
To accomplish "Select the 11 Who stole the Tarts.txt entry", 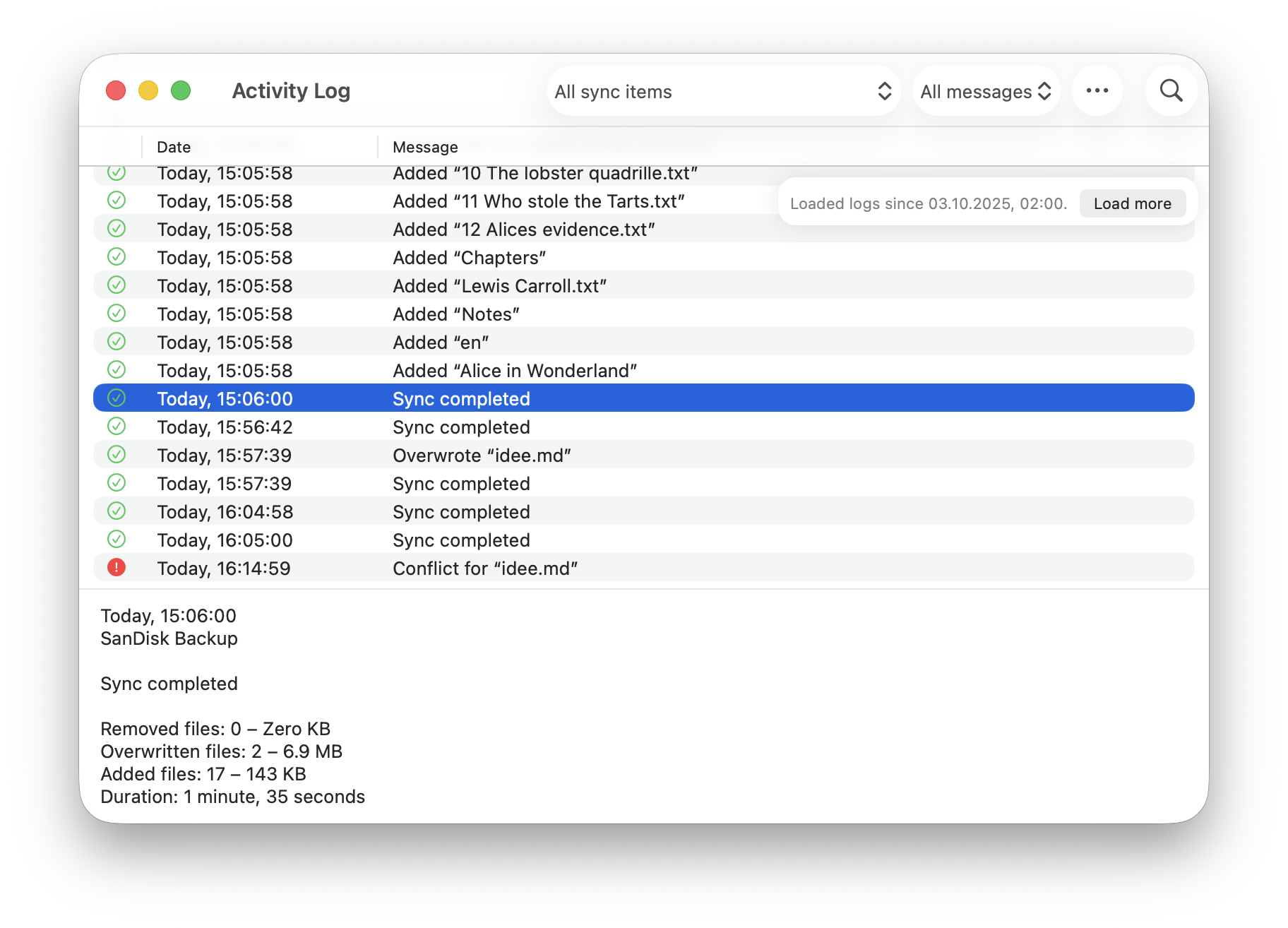I will [538, 201].
